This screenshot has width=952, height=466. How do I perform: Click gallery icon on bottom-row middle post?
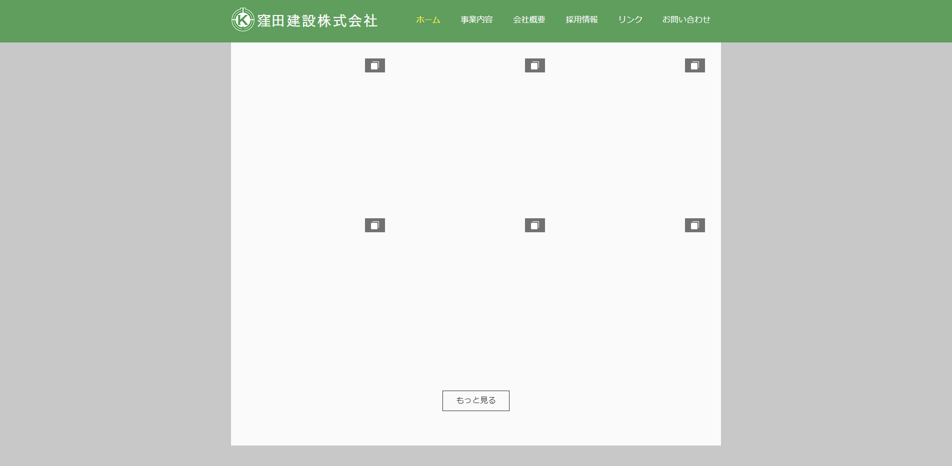coord(535,226)
